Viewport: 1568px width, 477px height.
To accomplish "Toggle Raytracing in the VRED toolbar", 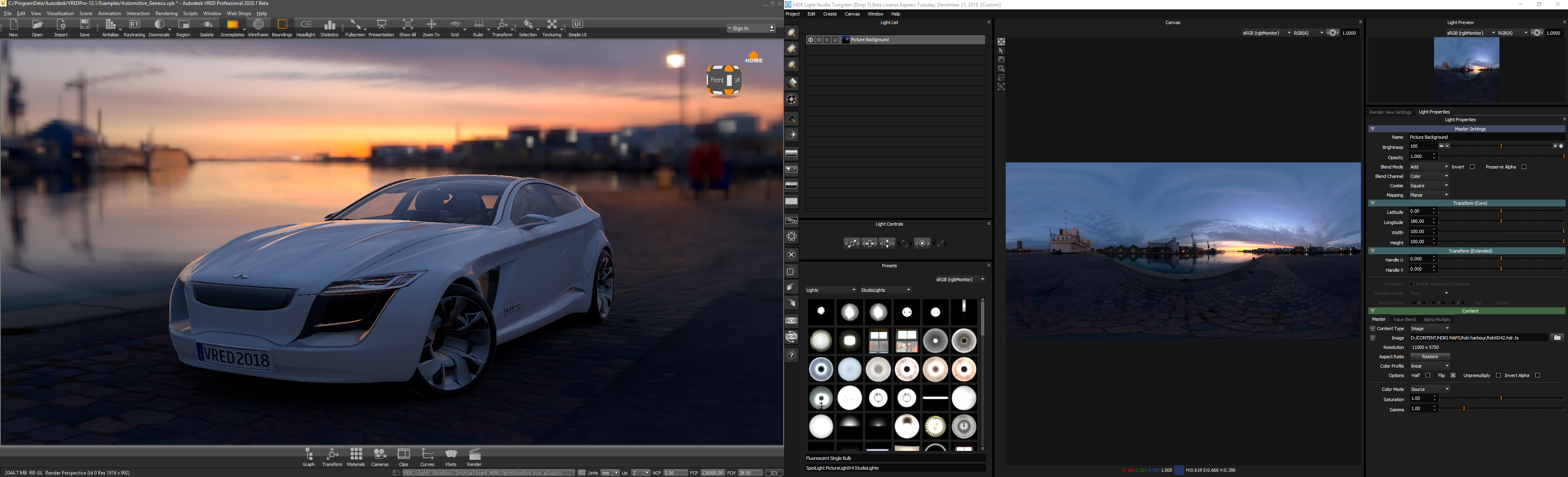I will click(134, 27).
